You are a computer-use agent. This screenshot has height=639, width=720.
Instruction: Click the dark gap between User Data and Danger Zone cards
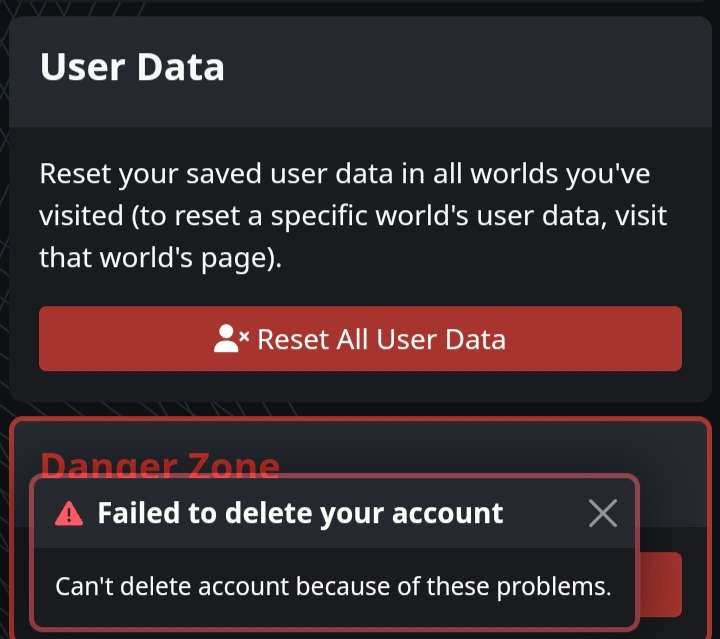point(360,409)
